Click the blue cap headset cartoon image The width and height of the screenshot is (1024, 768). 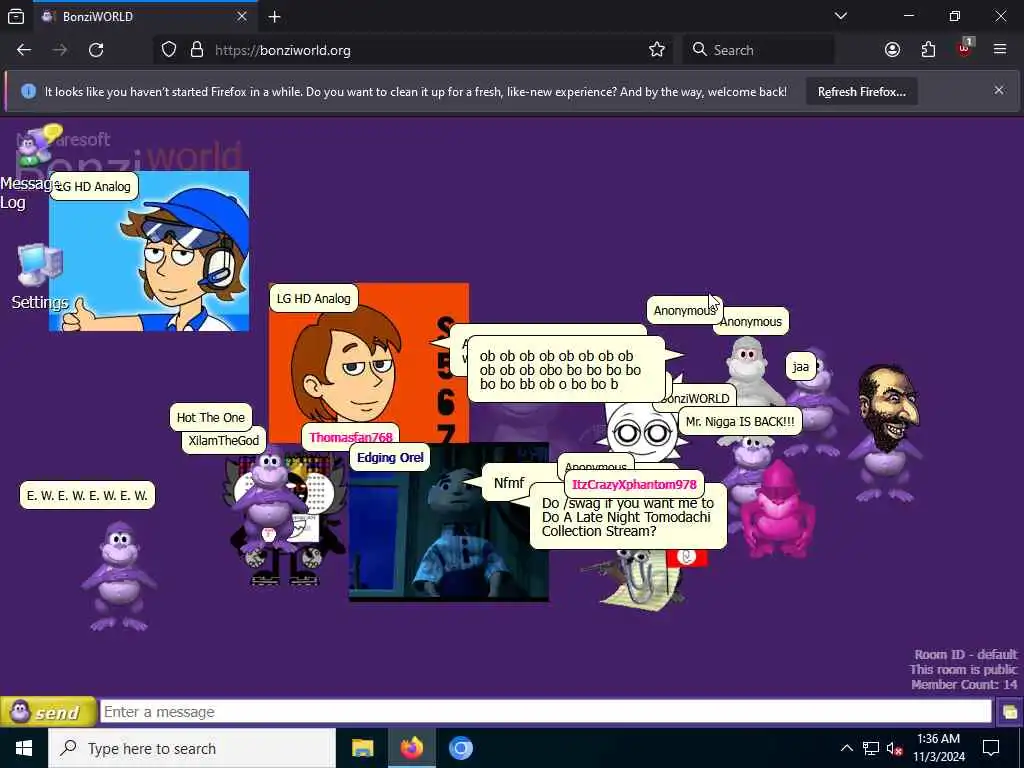(x=149, y=251)
